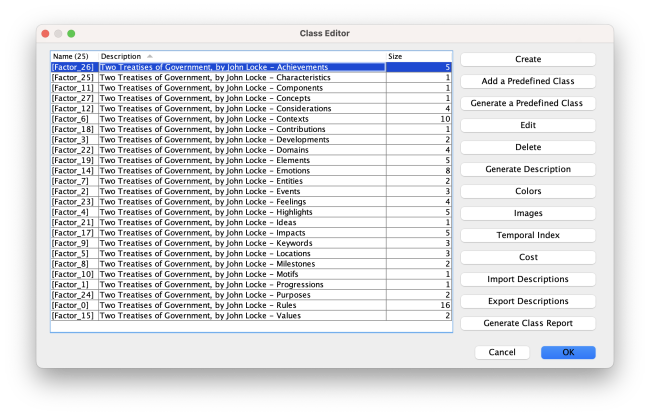Select the [Factor_8] name cell
This screenshot has height=416, width=650.
tap(75, 264)
